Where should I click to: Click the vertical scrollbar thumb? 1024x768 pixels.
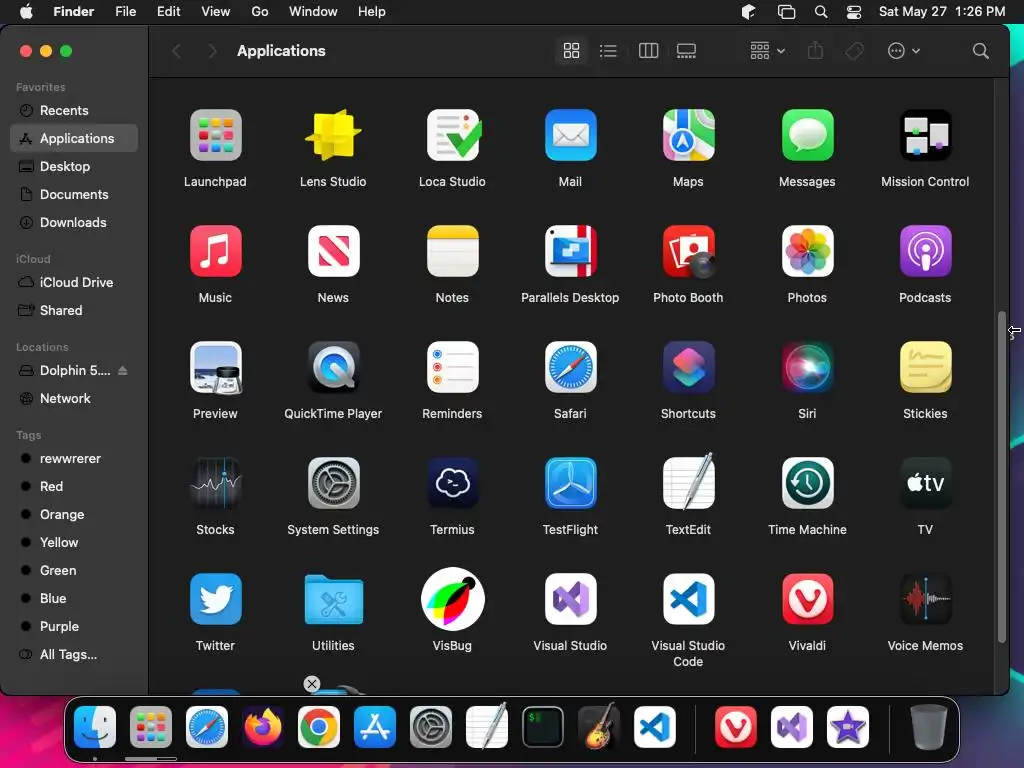[1002, 477]
